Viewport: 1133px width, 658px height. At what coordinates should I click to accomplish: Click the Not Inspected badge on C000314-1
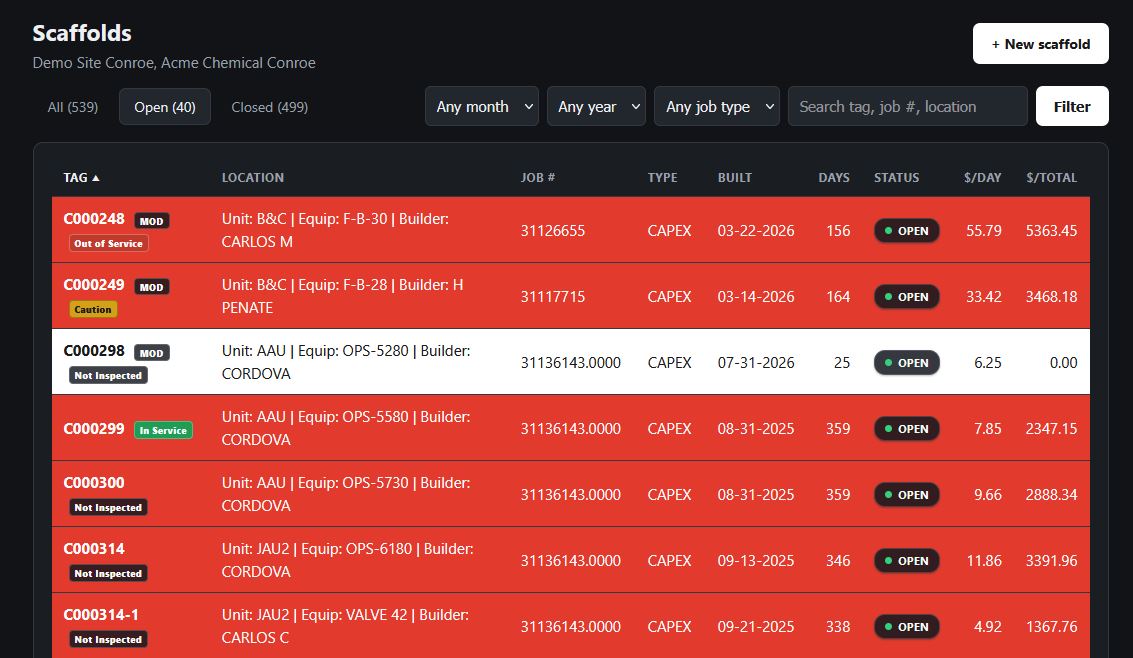click(x=108, y=639)
